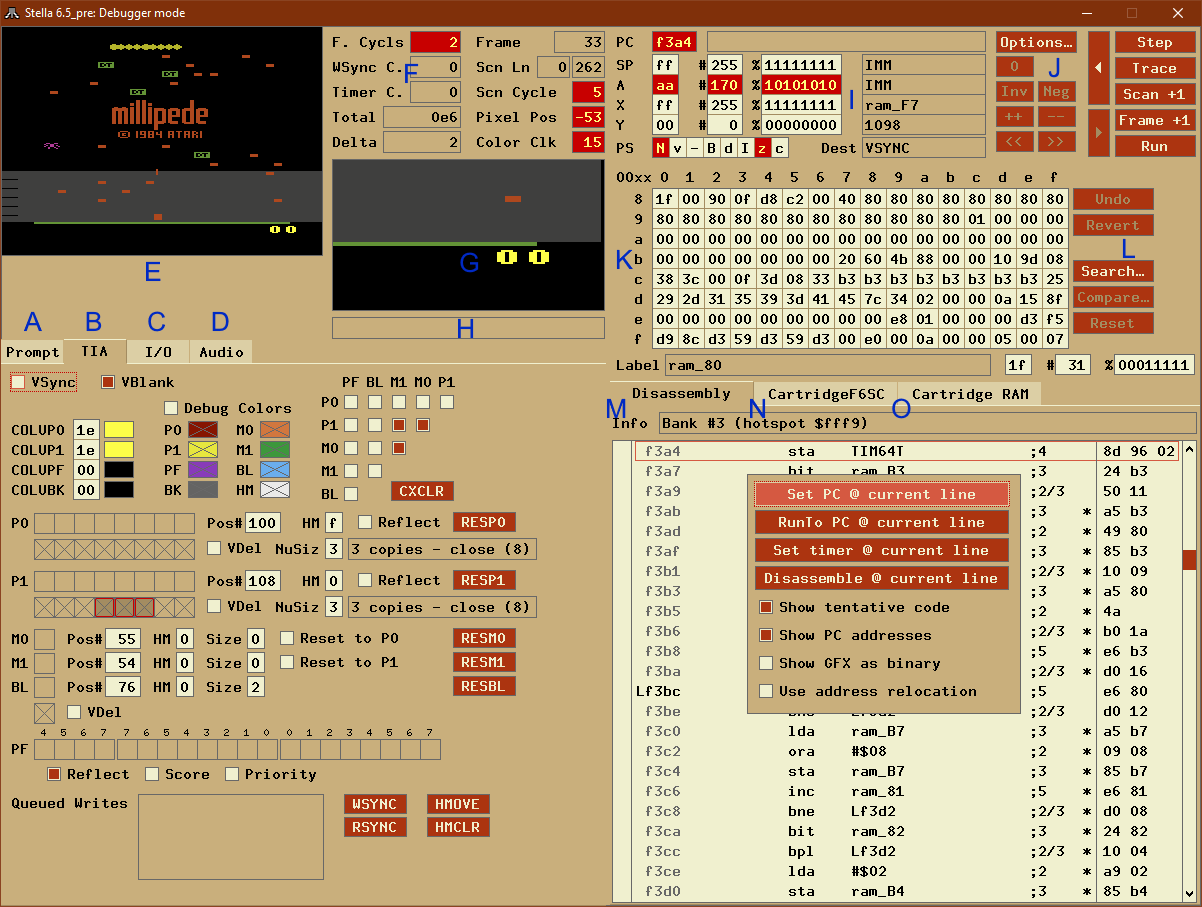Click the BL blue debug color swatch
Screen dimensions: 1202x907
(x=274, y=470)
